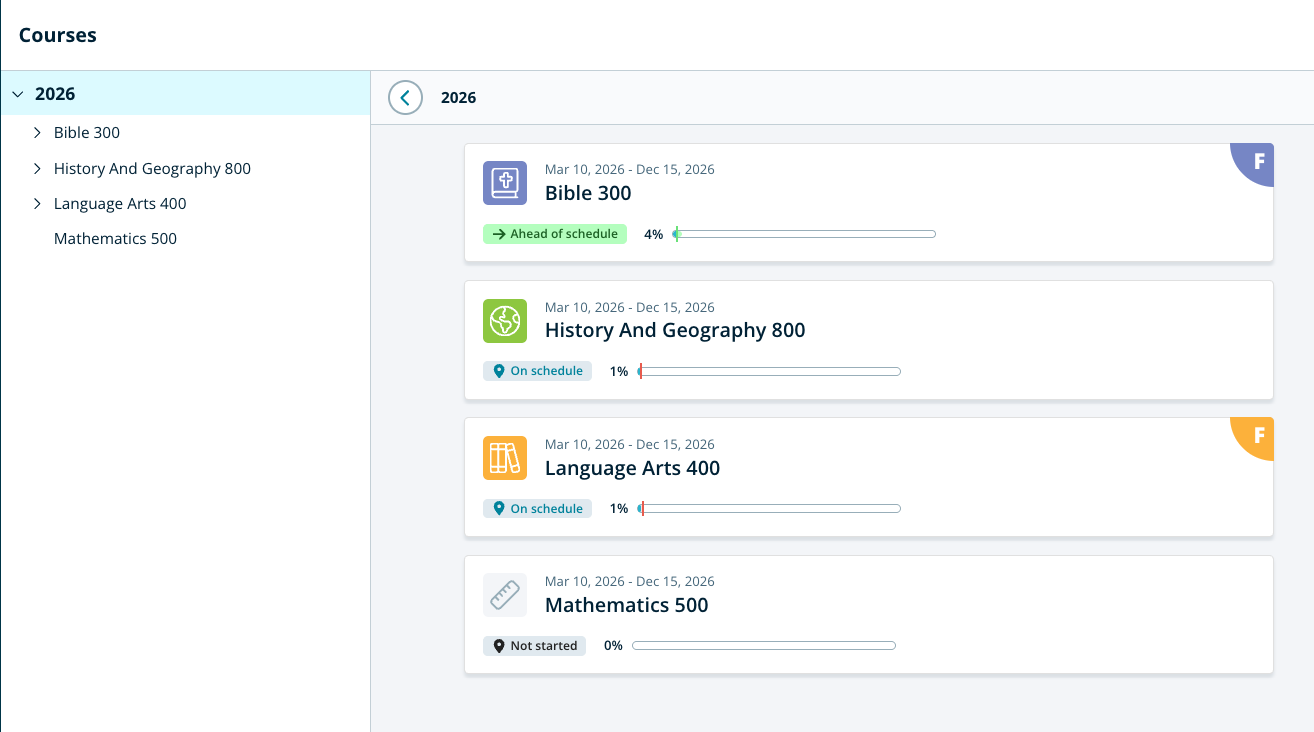
Task: Expand the Bible 300 tree item
Action: pyautogui.click(x=37, y=132)
